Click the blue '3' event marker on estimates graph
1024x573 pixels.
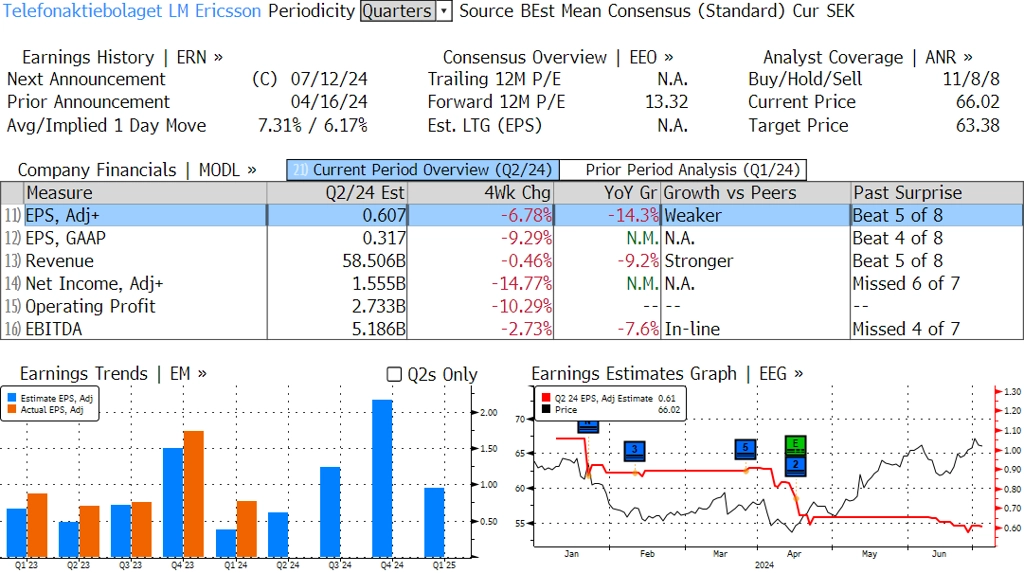(634, 451)
